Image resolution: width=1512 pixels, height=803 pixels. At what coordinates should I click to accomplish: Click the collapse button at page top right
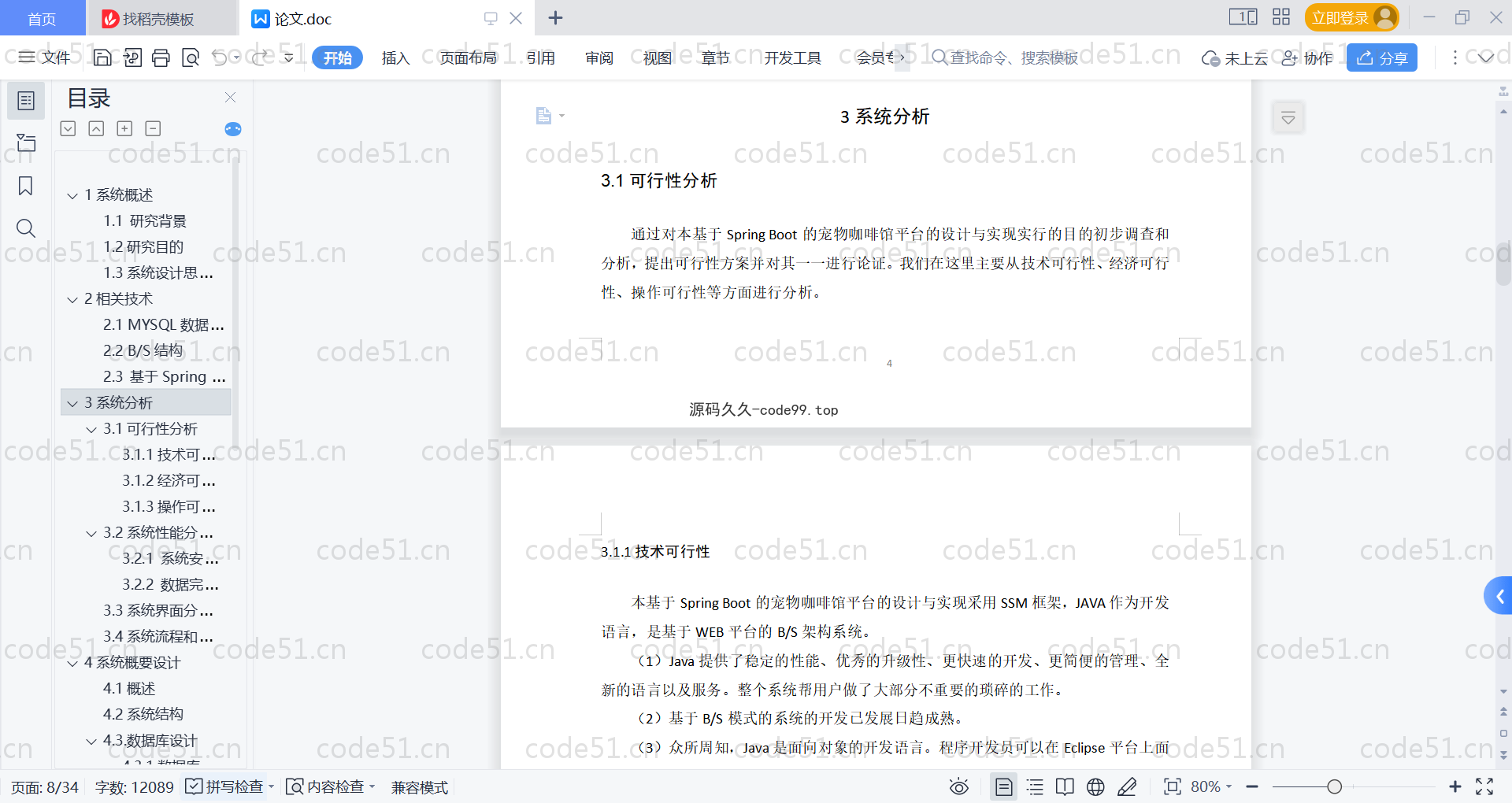click(1288, 118)
